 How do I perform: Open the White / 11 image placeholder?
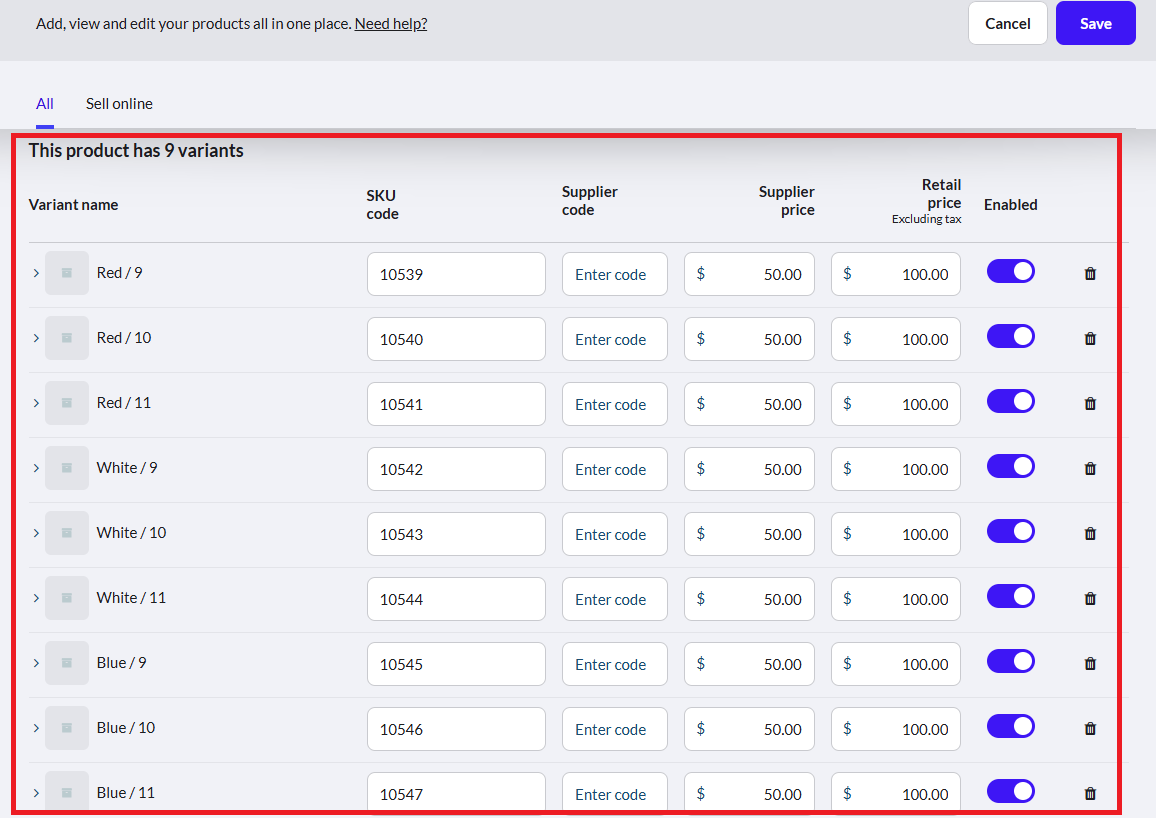tap(66, 597)
